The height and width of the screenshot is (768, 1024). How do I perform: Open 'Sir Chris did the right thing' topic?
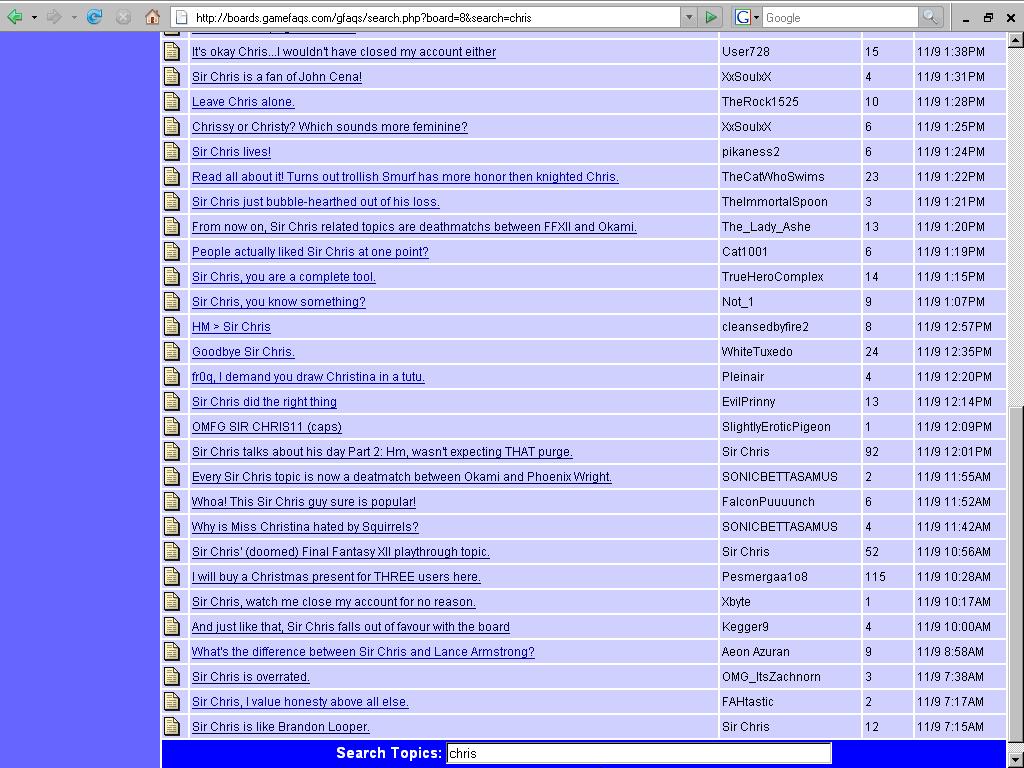coord(264,402)
